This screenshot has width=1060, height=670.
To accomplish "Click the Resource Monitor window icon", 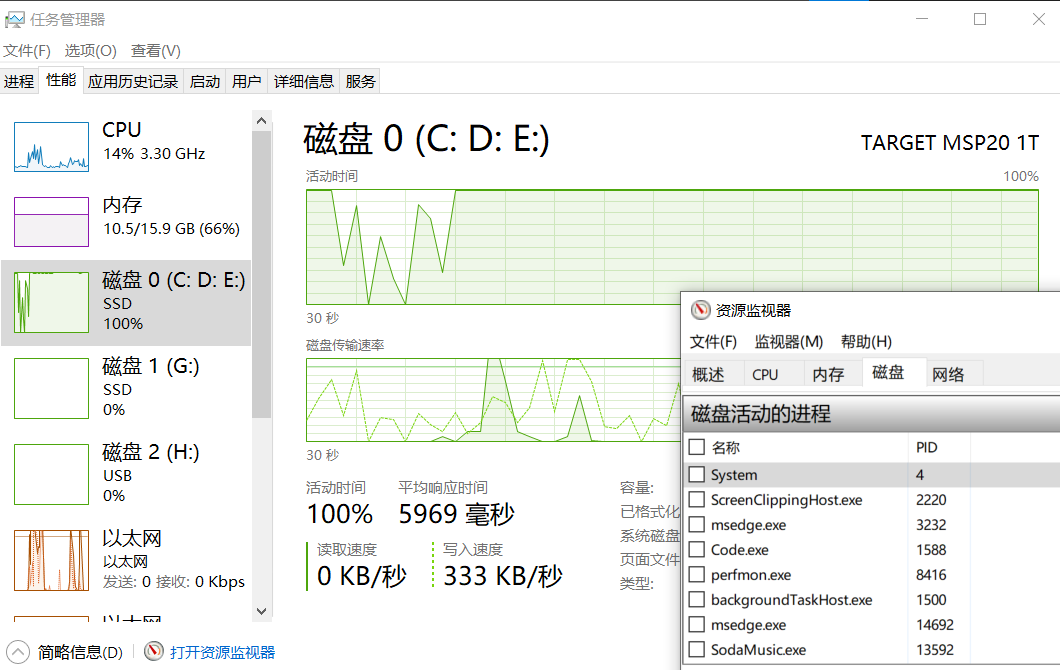I will 700,310.
